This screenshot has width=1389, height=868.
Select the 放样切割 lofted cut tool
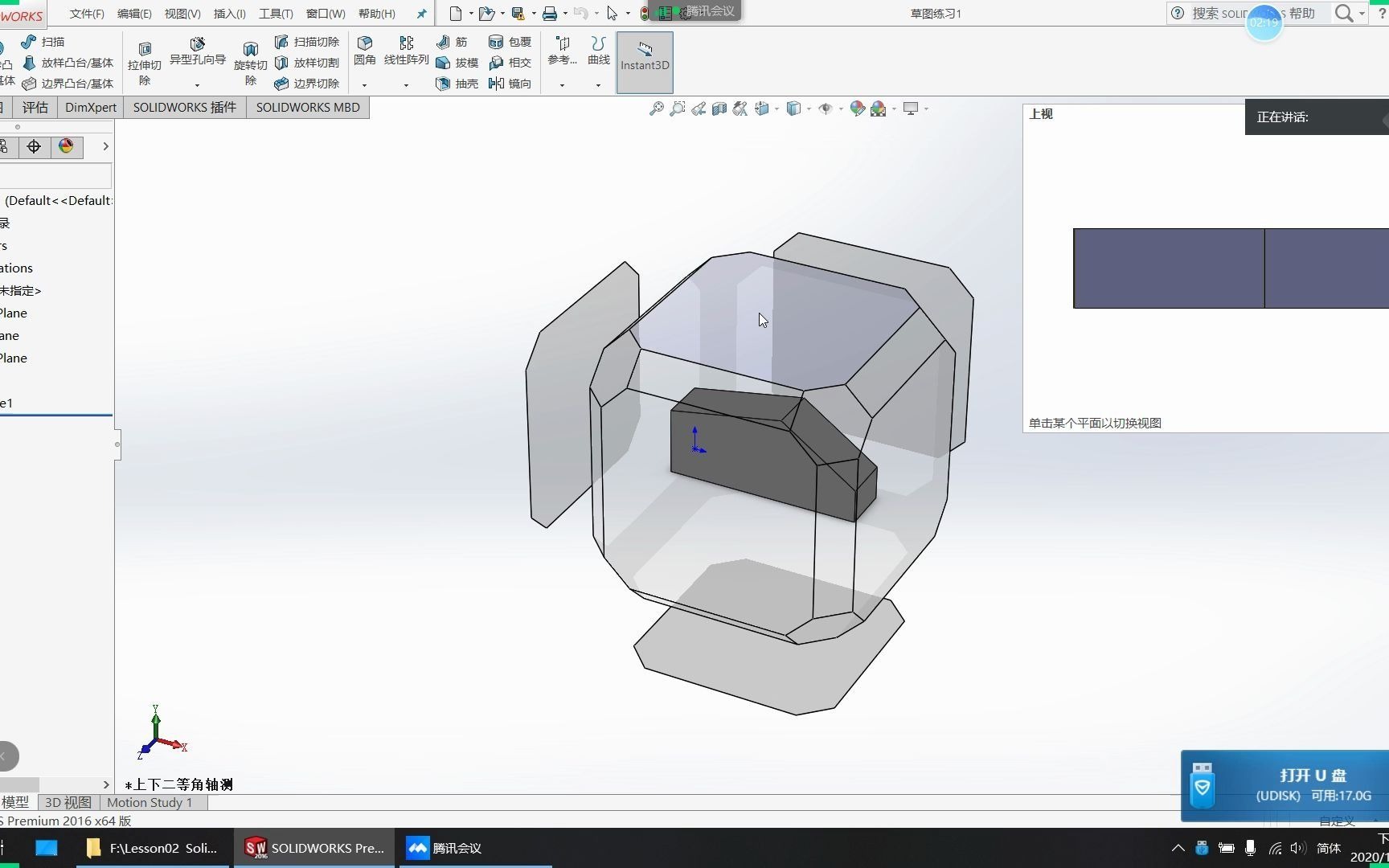coord(307,63)
